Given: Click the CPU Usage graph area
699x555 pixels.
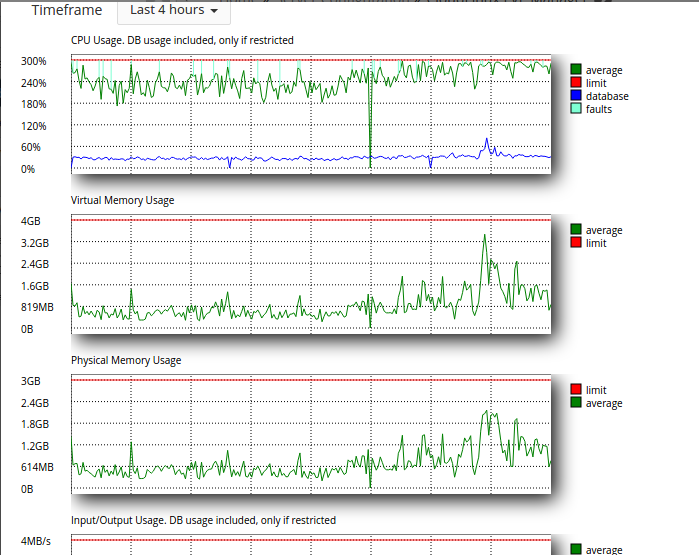Looking at the screenshot, I should click(311, 114).
